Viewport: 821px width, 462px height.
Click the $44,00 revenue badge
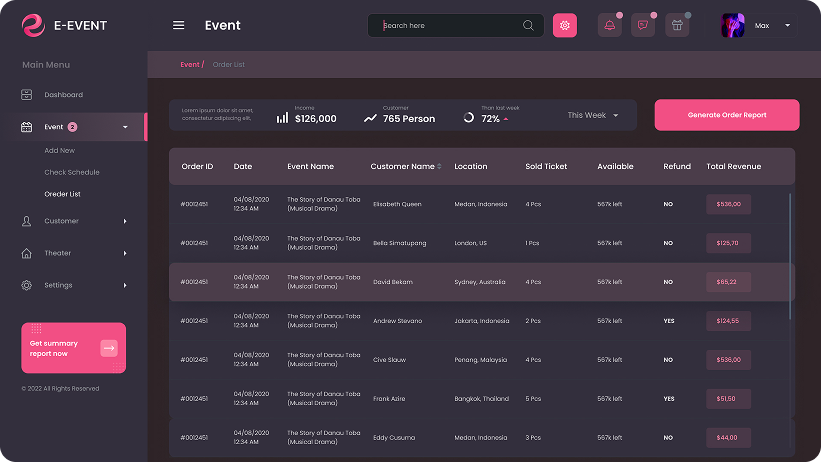point(728,437)
